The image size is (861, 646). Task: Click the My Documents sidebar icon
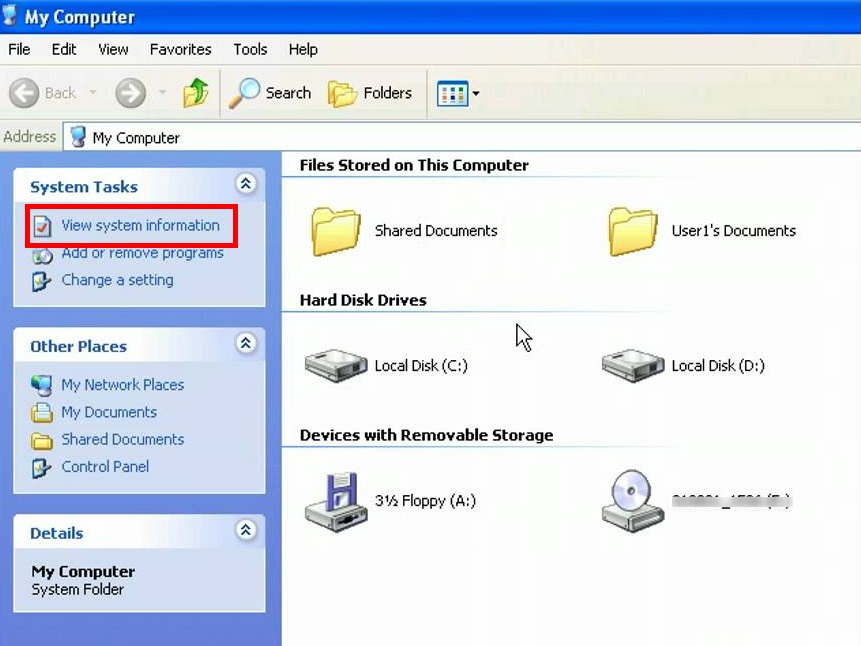point(42,413)
